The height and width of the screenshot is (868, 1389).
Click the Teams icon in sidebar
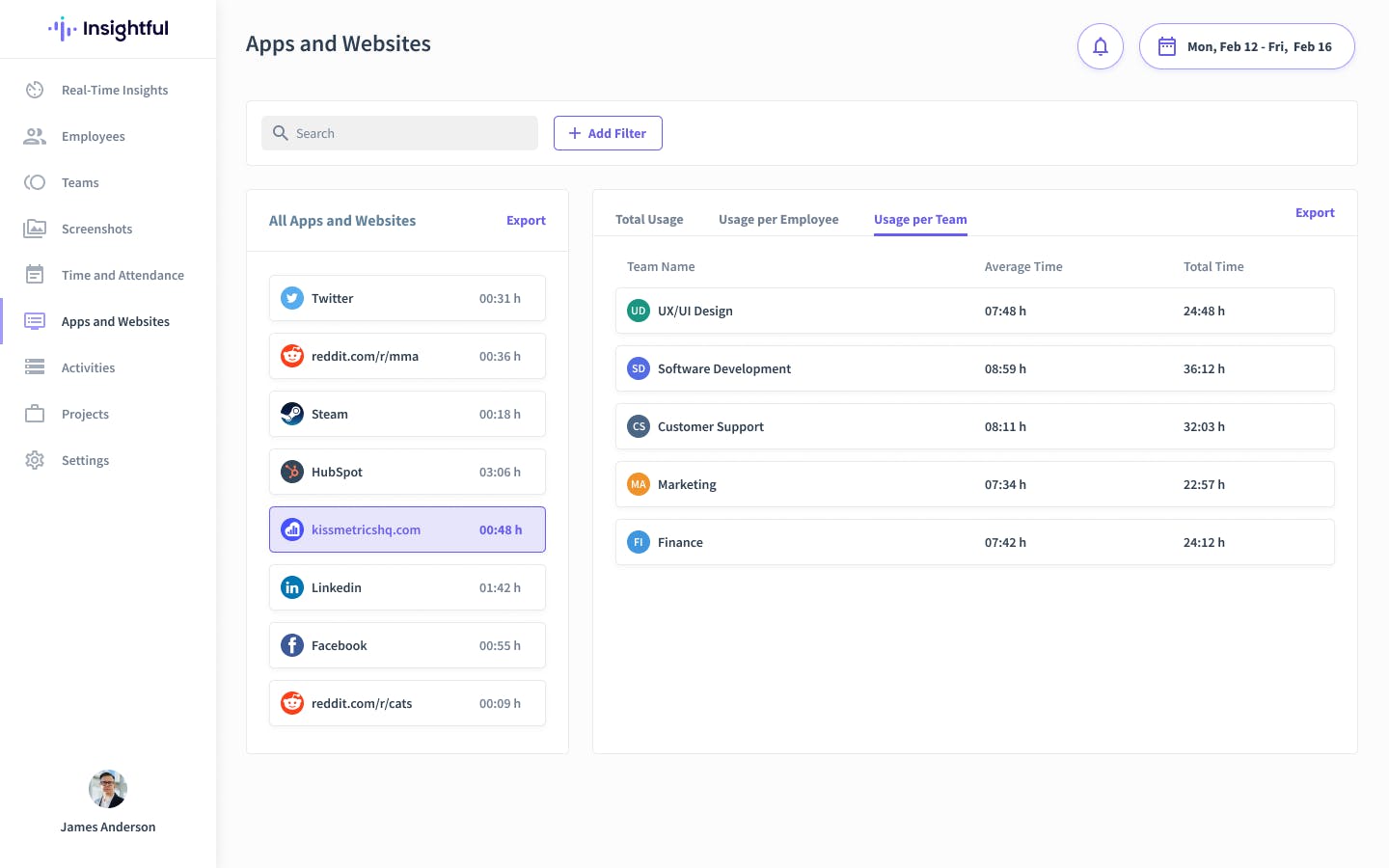point(35,182)
